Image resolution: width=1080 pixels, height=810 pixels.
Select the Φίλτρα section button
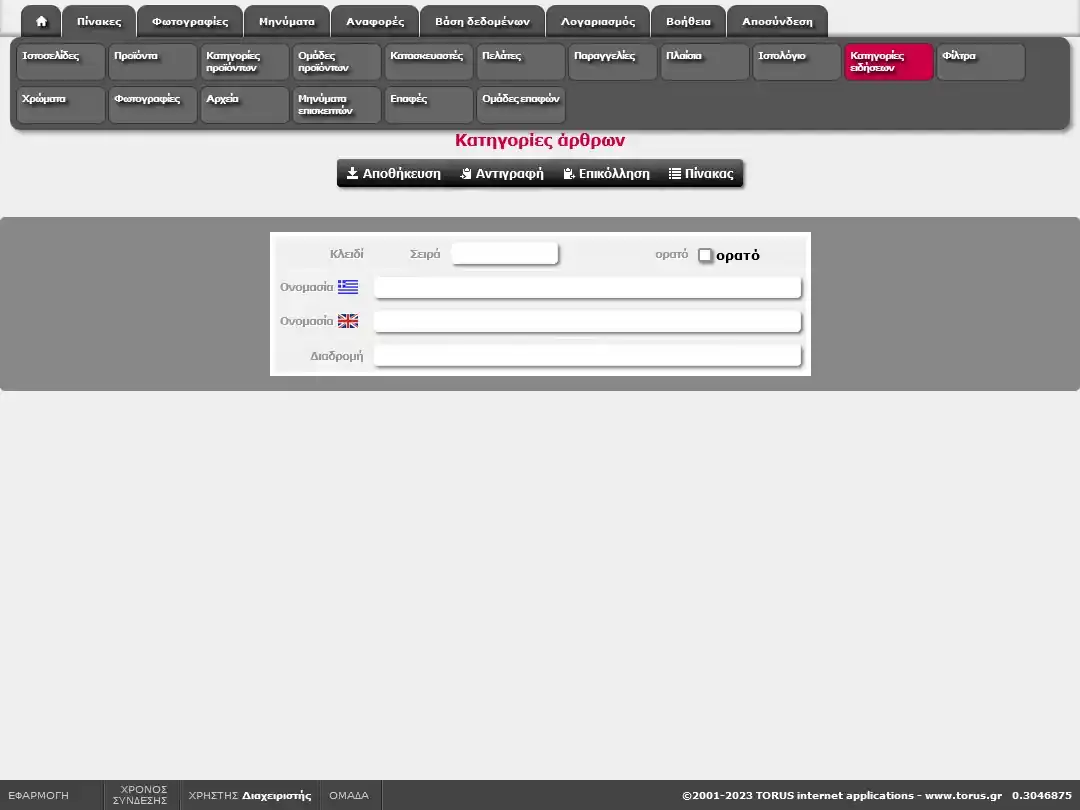point(980,62)
